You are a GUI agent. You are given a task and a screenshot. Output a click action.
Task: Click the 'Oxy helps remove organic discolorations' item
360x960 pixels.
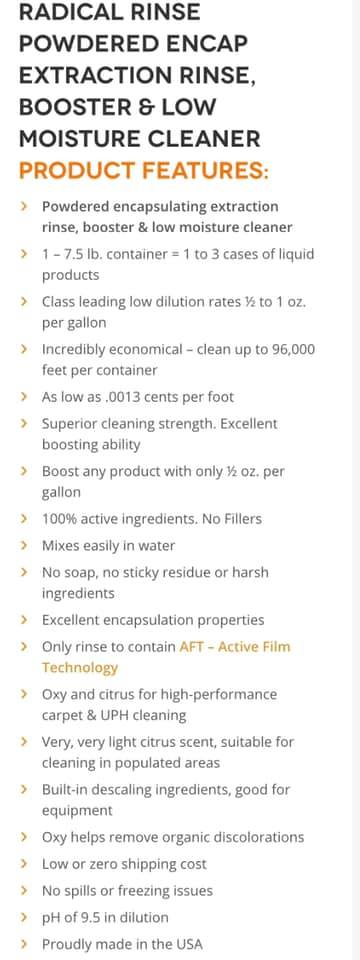tap(173, 837)
